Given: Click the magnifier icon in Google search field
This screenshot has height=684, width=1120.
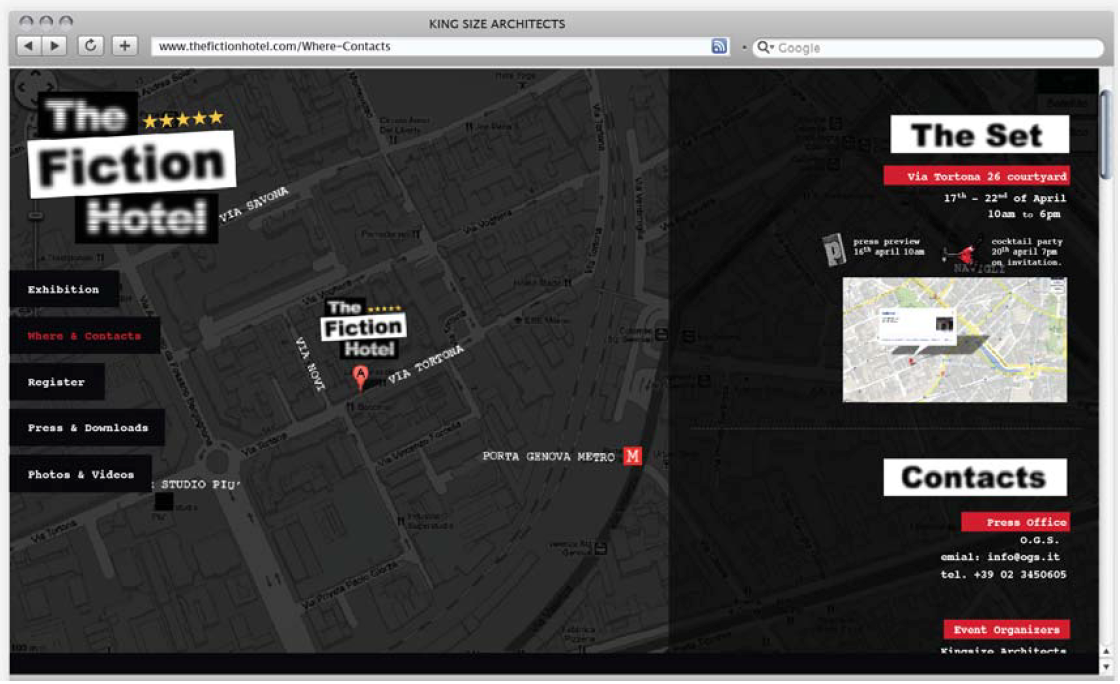Looking at the screenshot, I should coord(764,47).
